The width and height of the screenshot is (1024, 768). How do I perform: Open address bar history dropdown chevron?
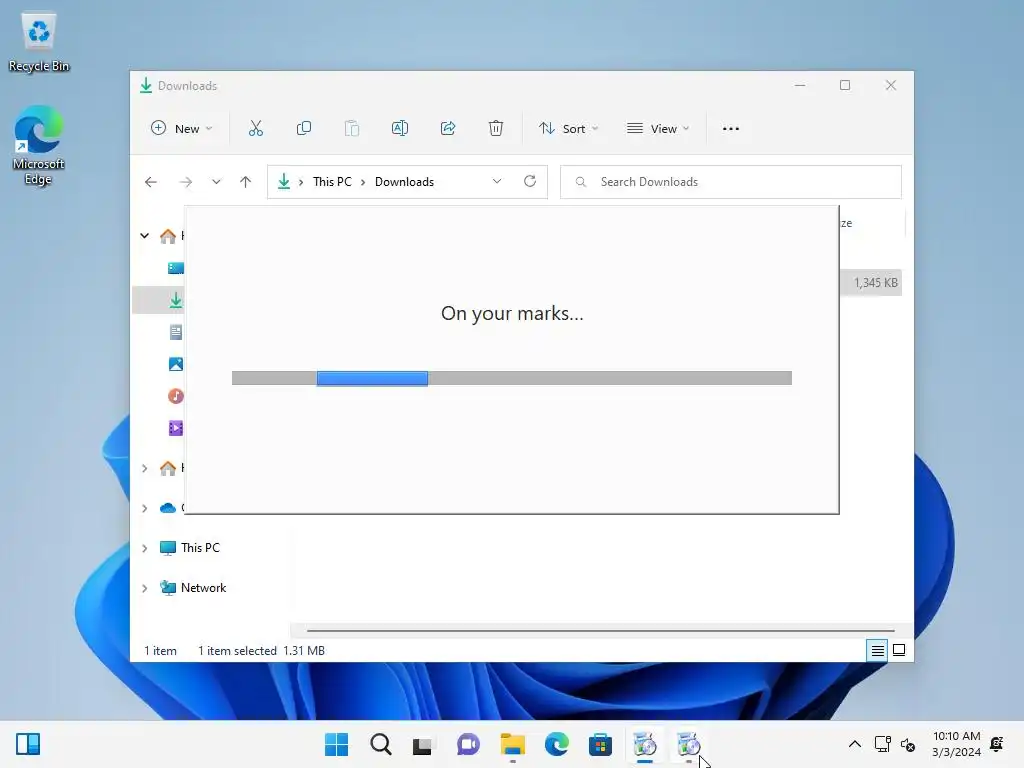(497, 182)
